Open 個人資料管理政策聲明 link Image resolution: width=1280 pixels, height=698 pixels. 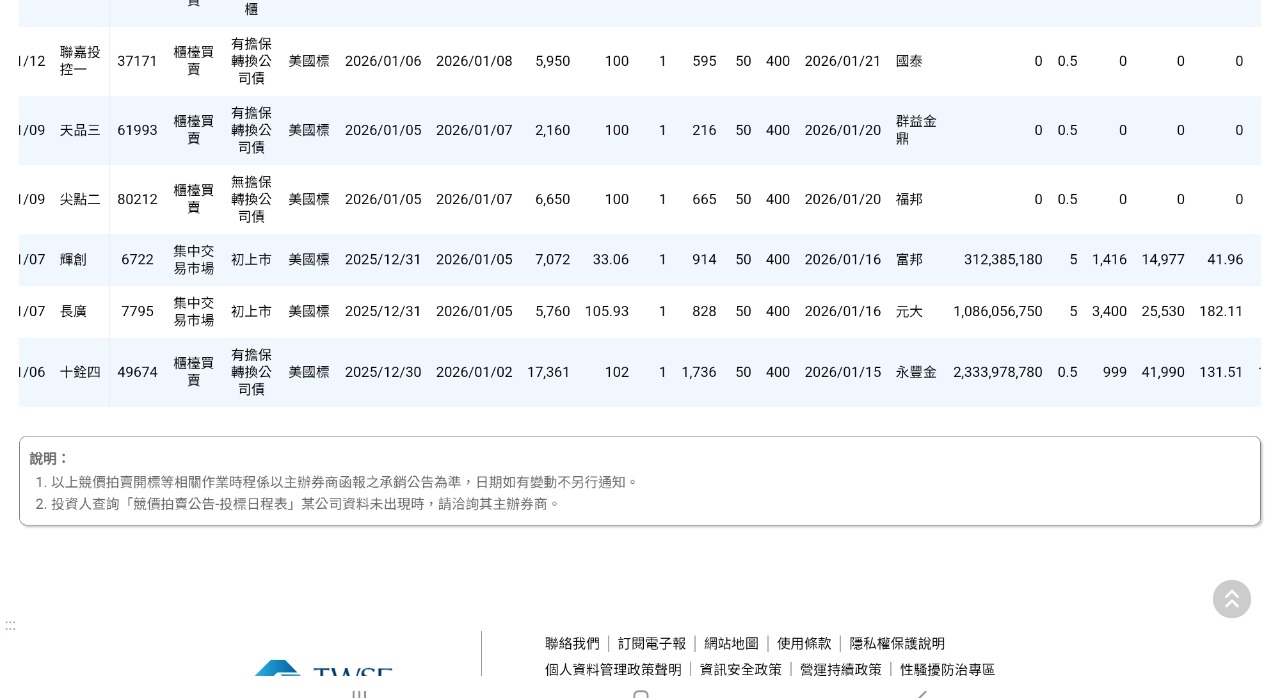click(613, 670)
